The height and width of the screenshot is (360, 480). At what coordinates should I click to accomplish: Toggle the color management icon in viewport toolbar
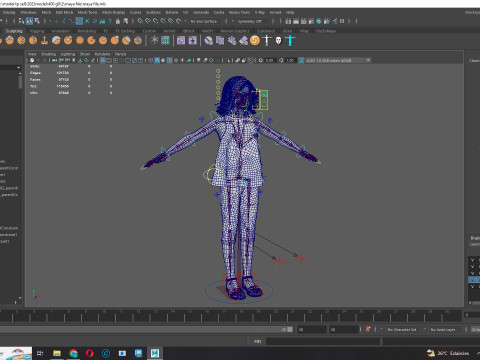coord(301,60)
